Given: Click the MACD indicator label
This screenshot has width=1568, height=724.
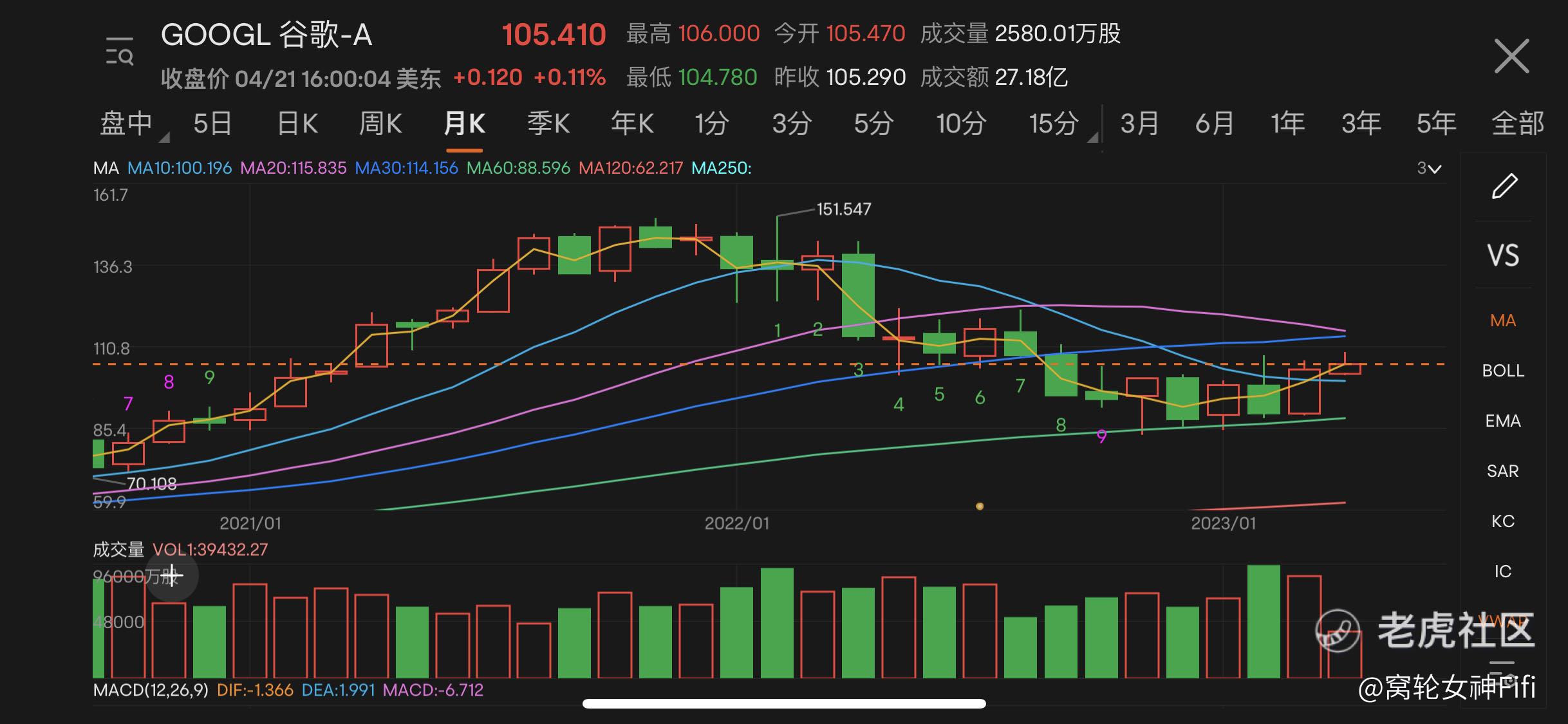Looking at the screenshot, I should tap(151, 691).
